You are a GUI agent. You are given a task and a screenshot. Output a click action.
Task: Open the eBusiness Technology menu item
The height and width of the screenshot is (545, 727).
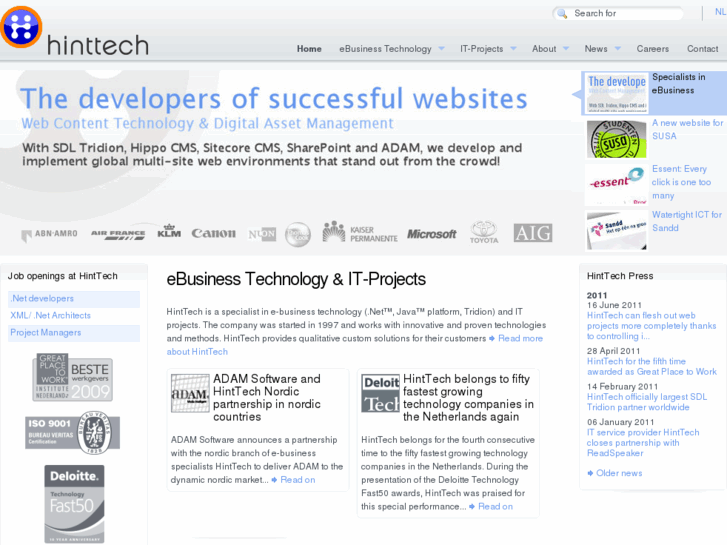pyautogui.click(x=385, y=49)
